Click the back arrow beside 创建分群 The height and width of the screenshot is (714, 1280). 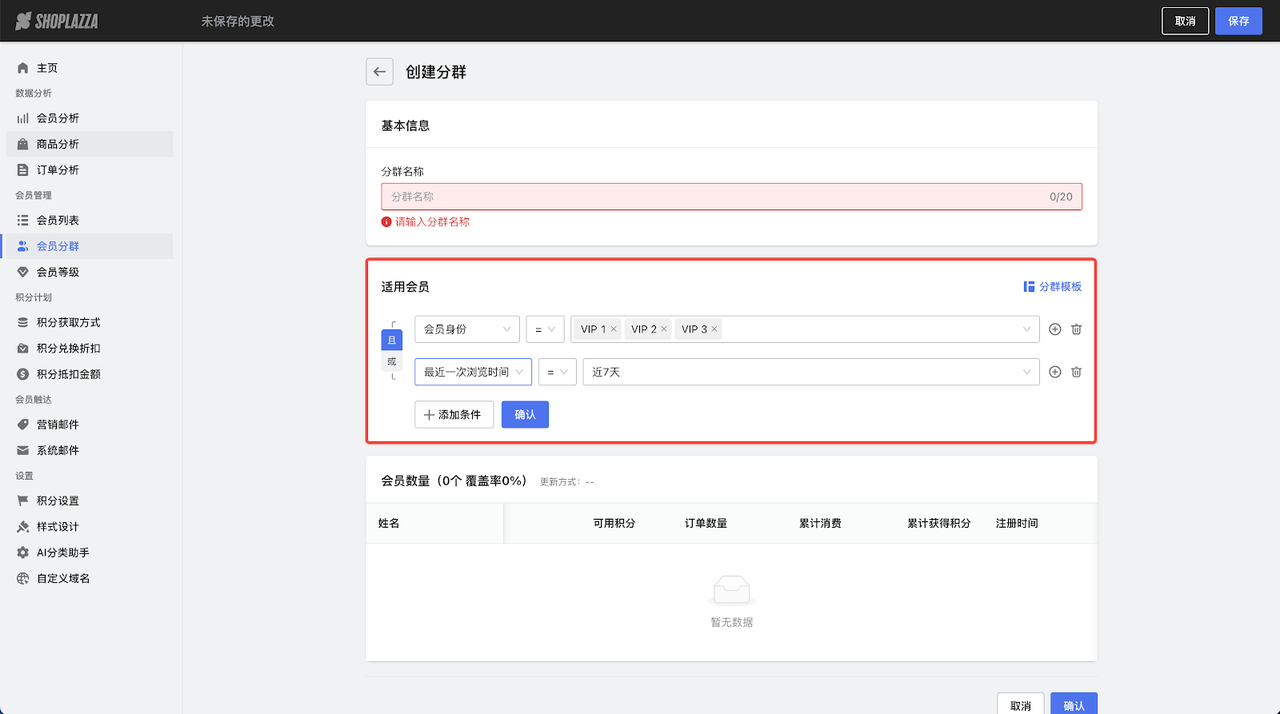tap(379, 72)
